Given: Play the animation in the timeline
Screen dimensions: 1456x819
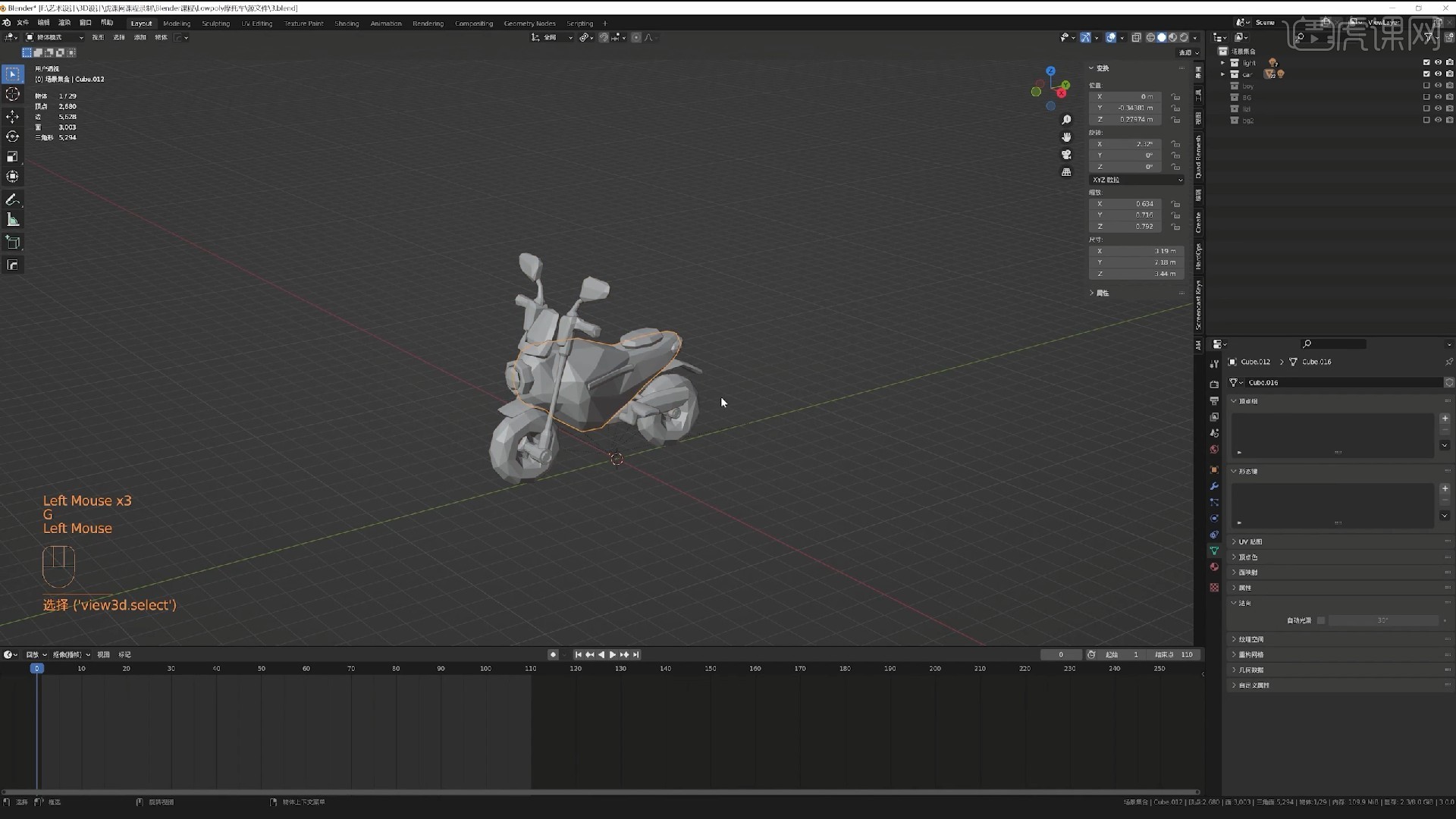Looking at the screenshot, I should coord(613,654).
